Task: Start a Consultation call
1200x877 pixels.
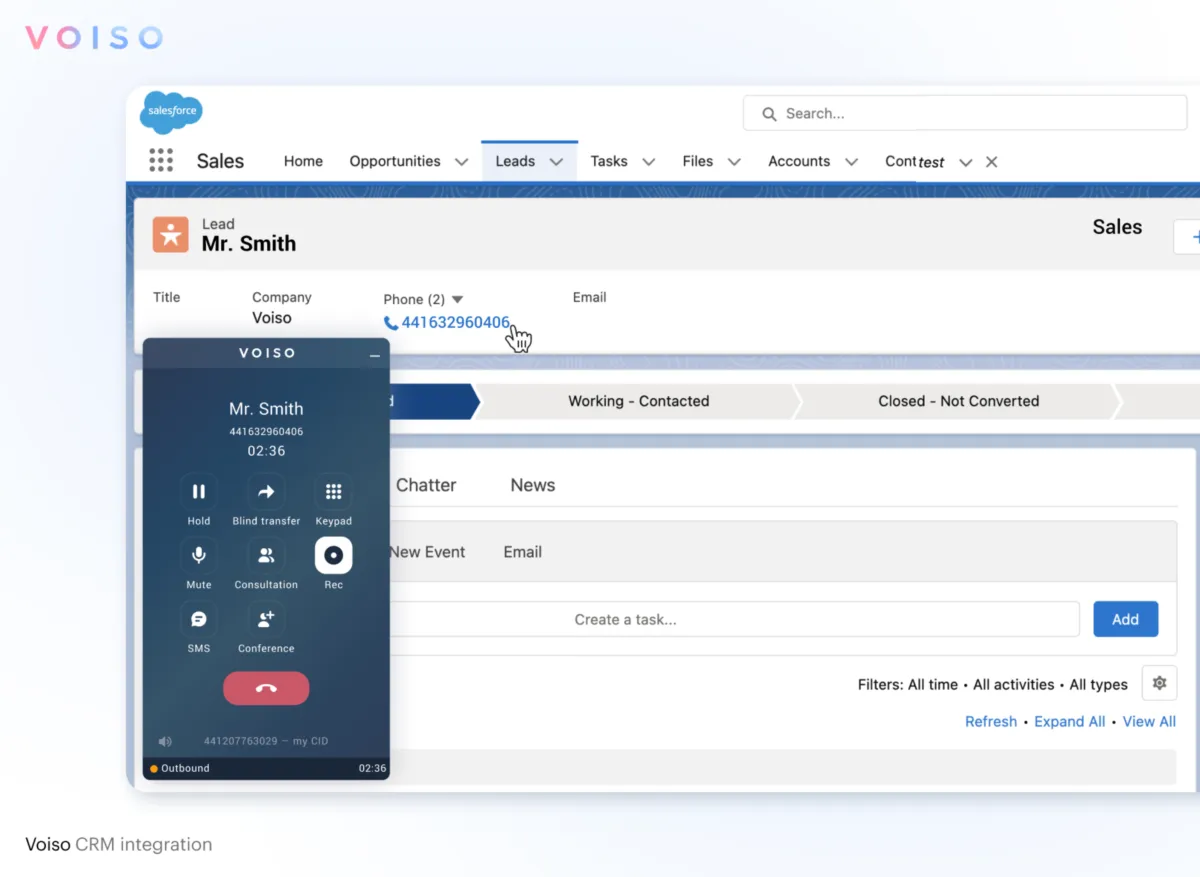Action: (266, 556)
